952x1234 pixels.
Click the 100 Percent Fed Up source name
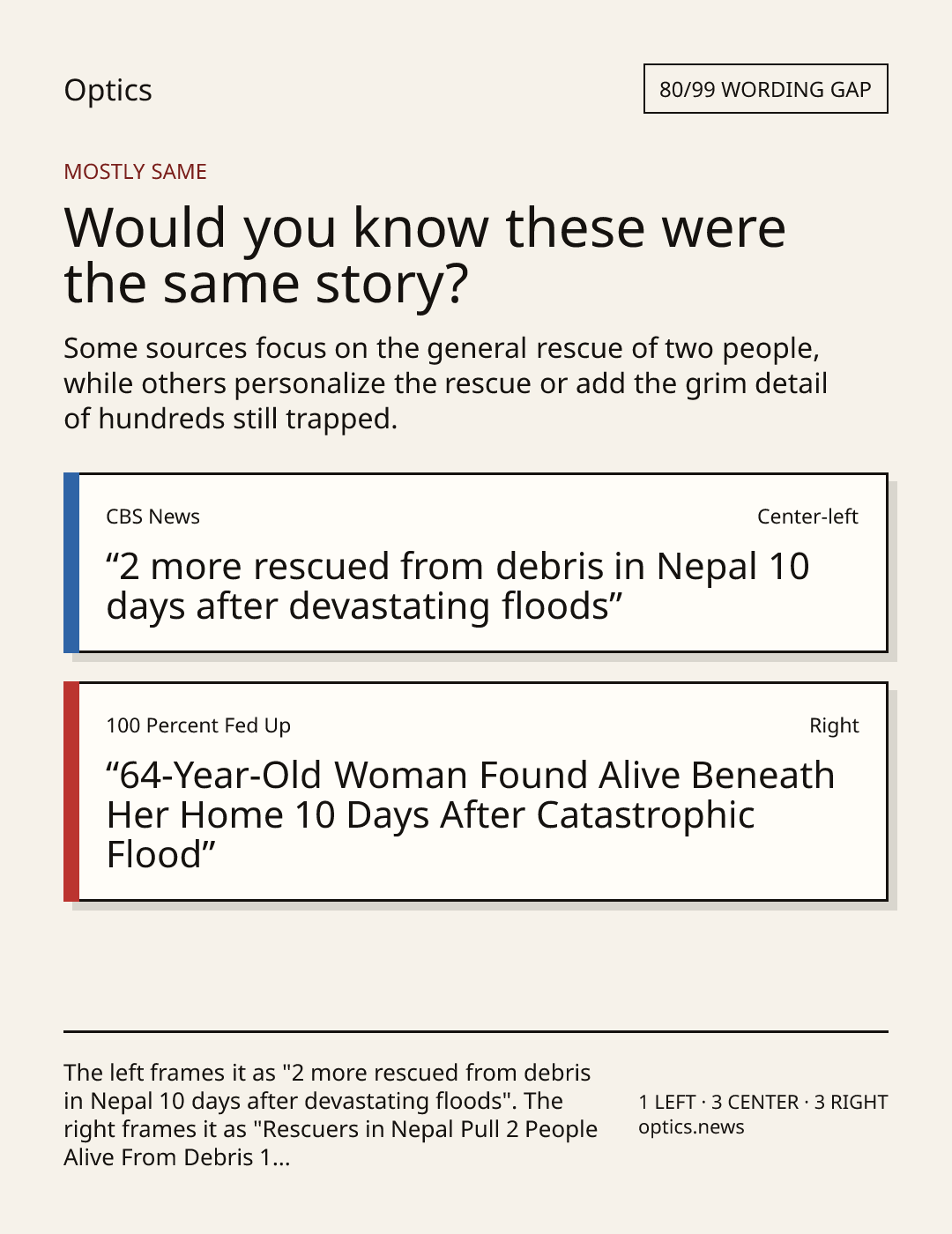198,725
